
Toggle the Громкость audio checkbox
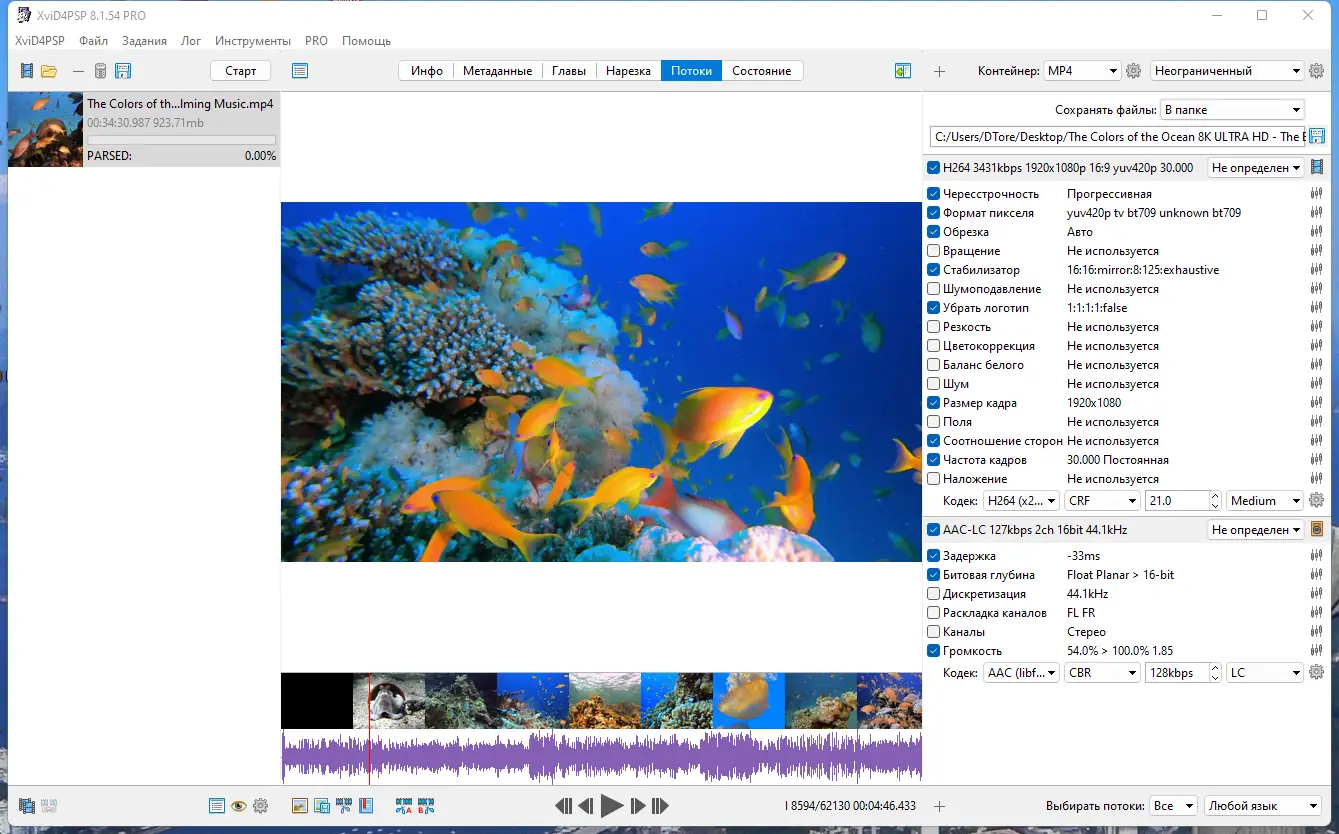point(933,651)
